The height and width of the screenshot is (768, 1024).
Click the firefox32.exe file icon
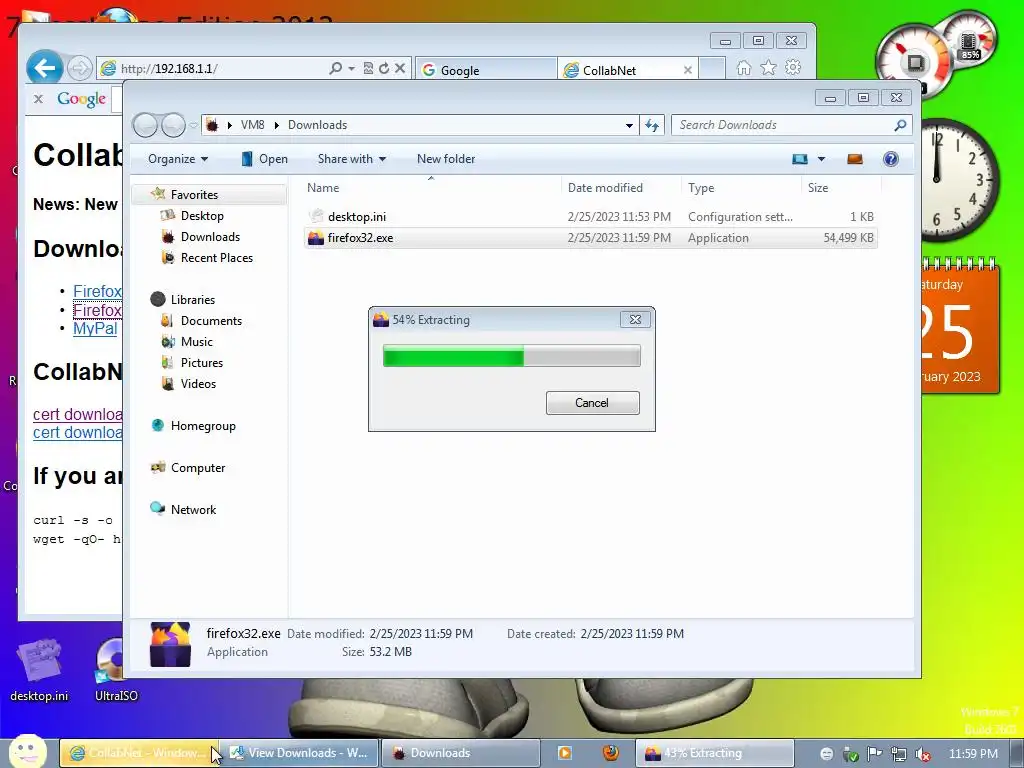[316, 238]
